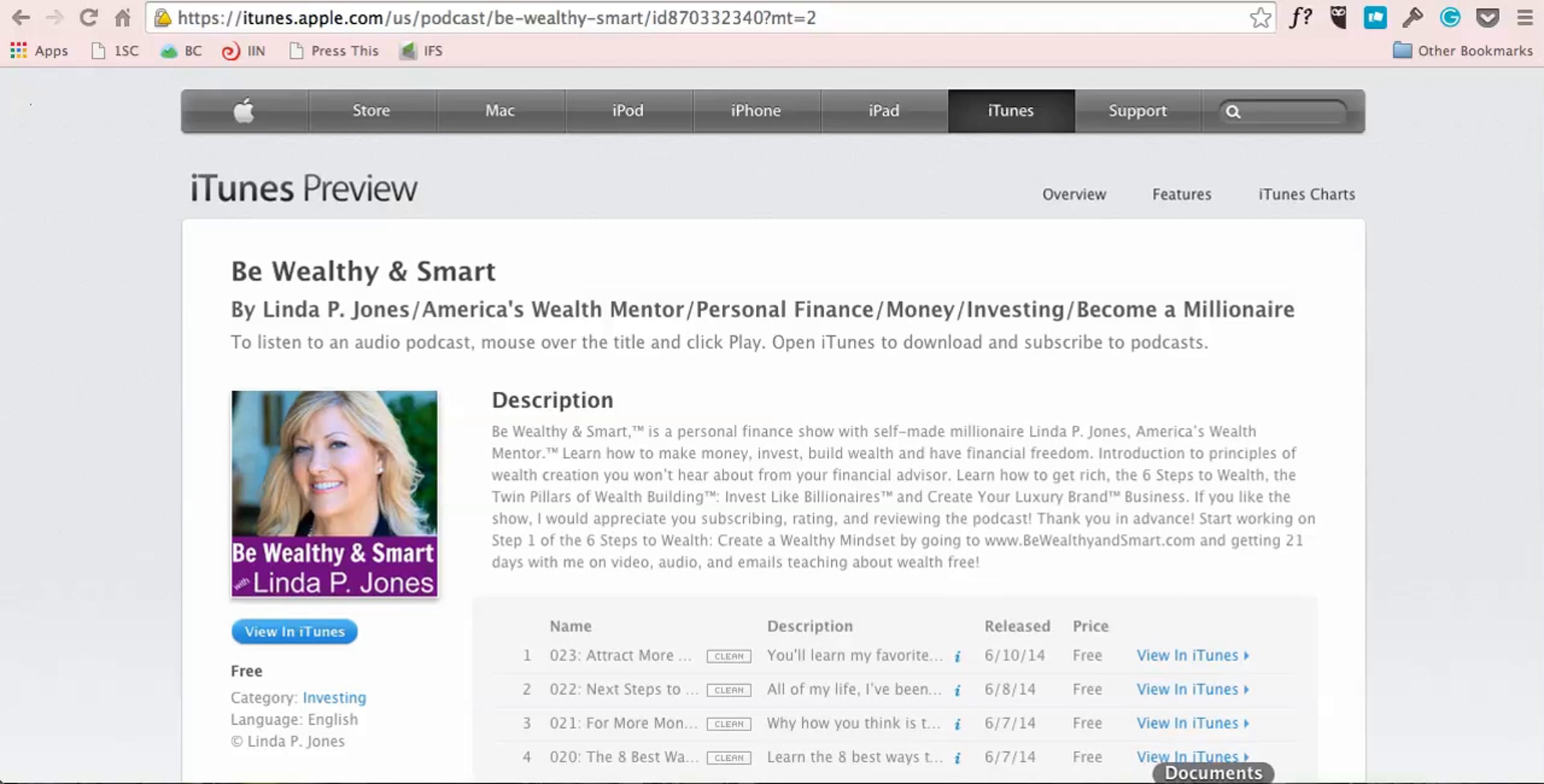
Task: Click the Apple logo in navigation bar
Action: point(244,111)
